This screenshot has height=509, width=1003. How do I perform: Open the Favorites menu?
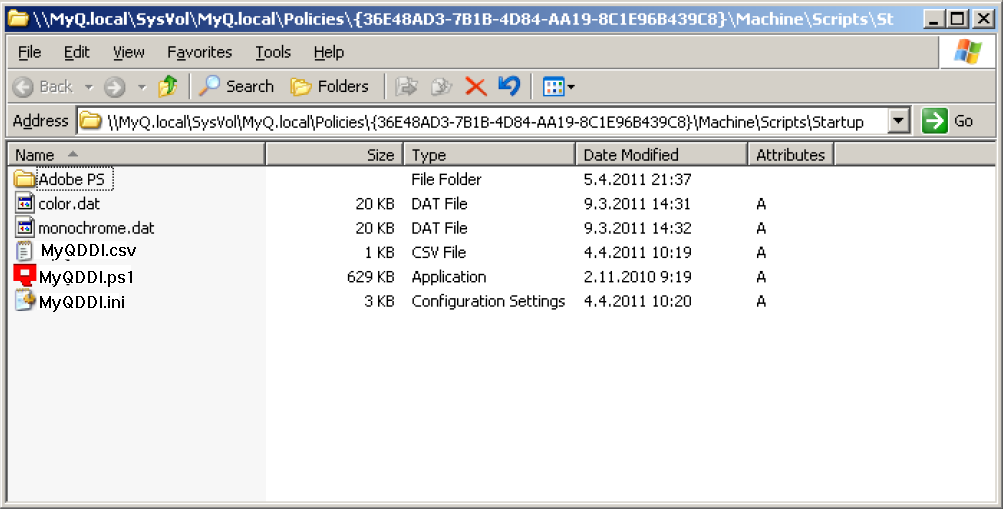tap(199, 52)
